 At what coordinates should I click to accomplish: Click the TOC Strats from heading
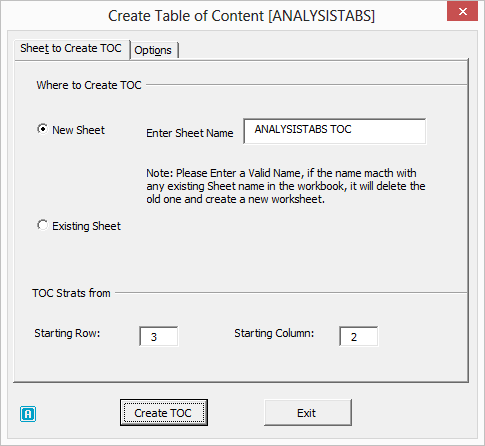click(x=71, y=293)
